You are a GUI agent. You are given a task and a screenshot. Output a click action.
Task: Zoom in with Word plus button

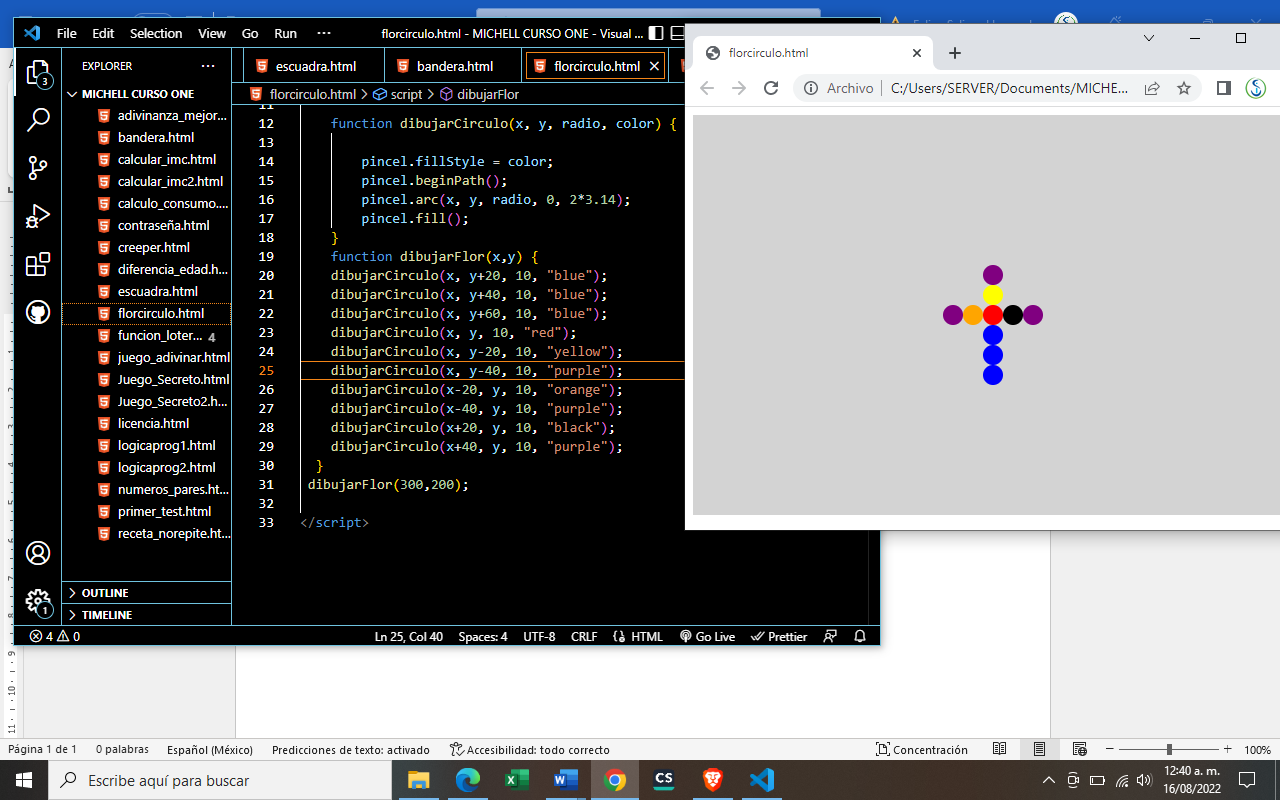click(x=1228, y=749)
